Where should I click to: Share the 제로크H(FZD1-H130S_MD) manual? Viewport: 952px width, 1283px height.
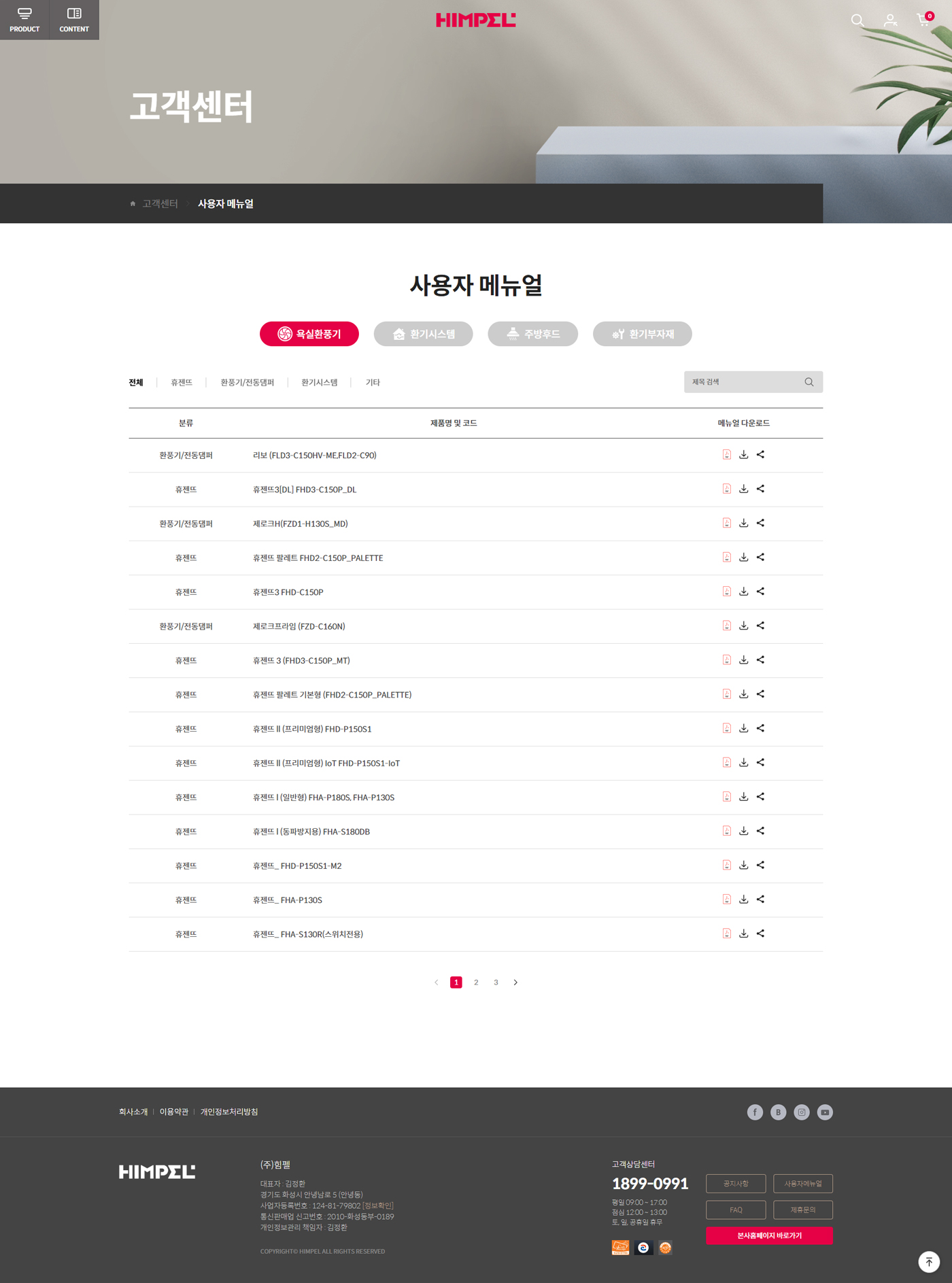pos(760,524)
